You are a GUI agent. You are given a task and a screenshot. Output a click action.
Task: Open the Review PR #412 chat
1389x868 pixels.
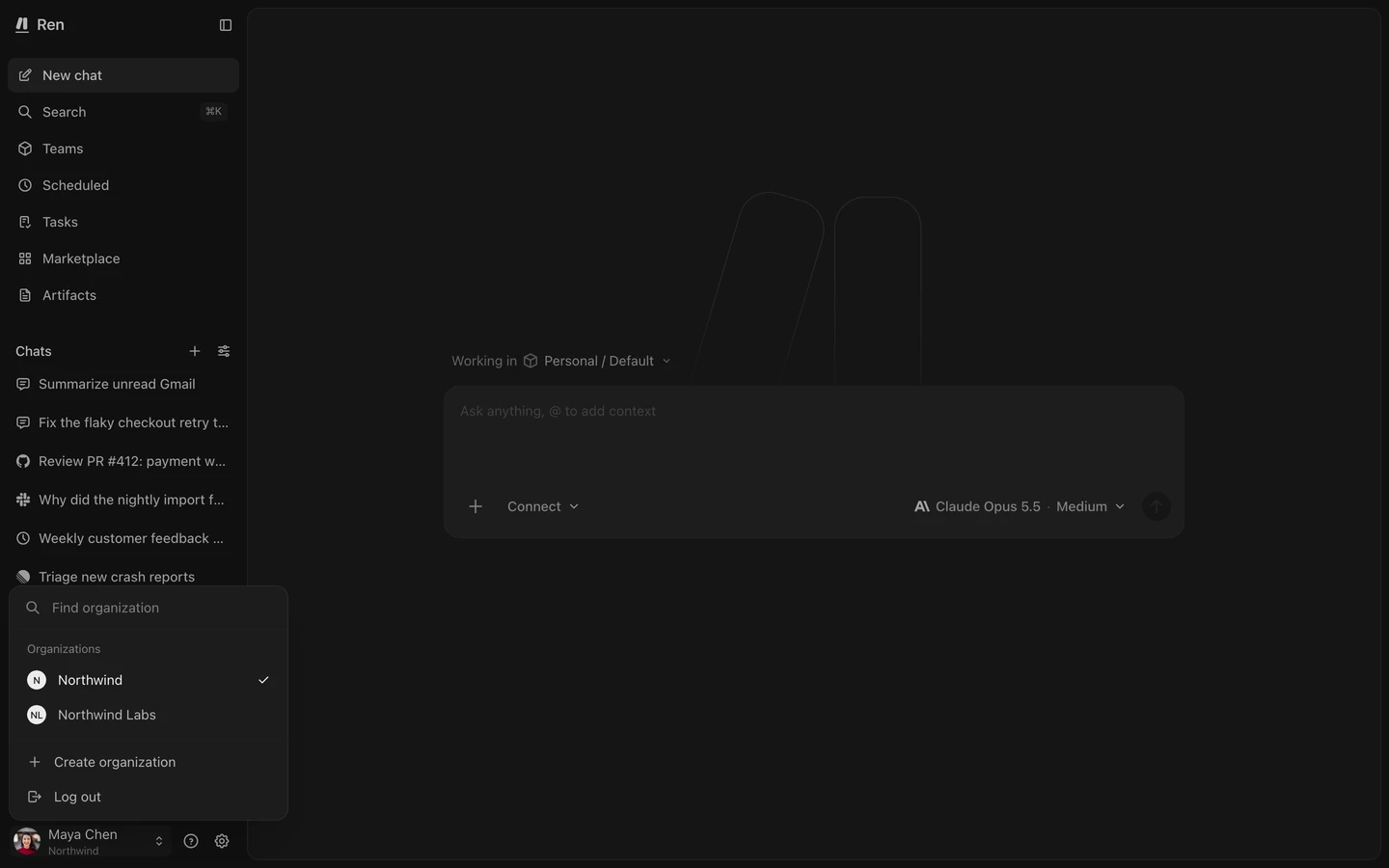click(x=123, y=461)
